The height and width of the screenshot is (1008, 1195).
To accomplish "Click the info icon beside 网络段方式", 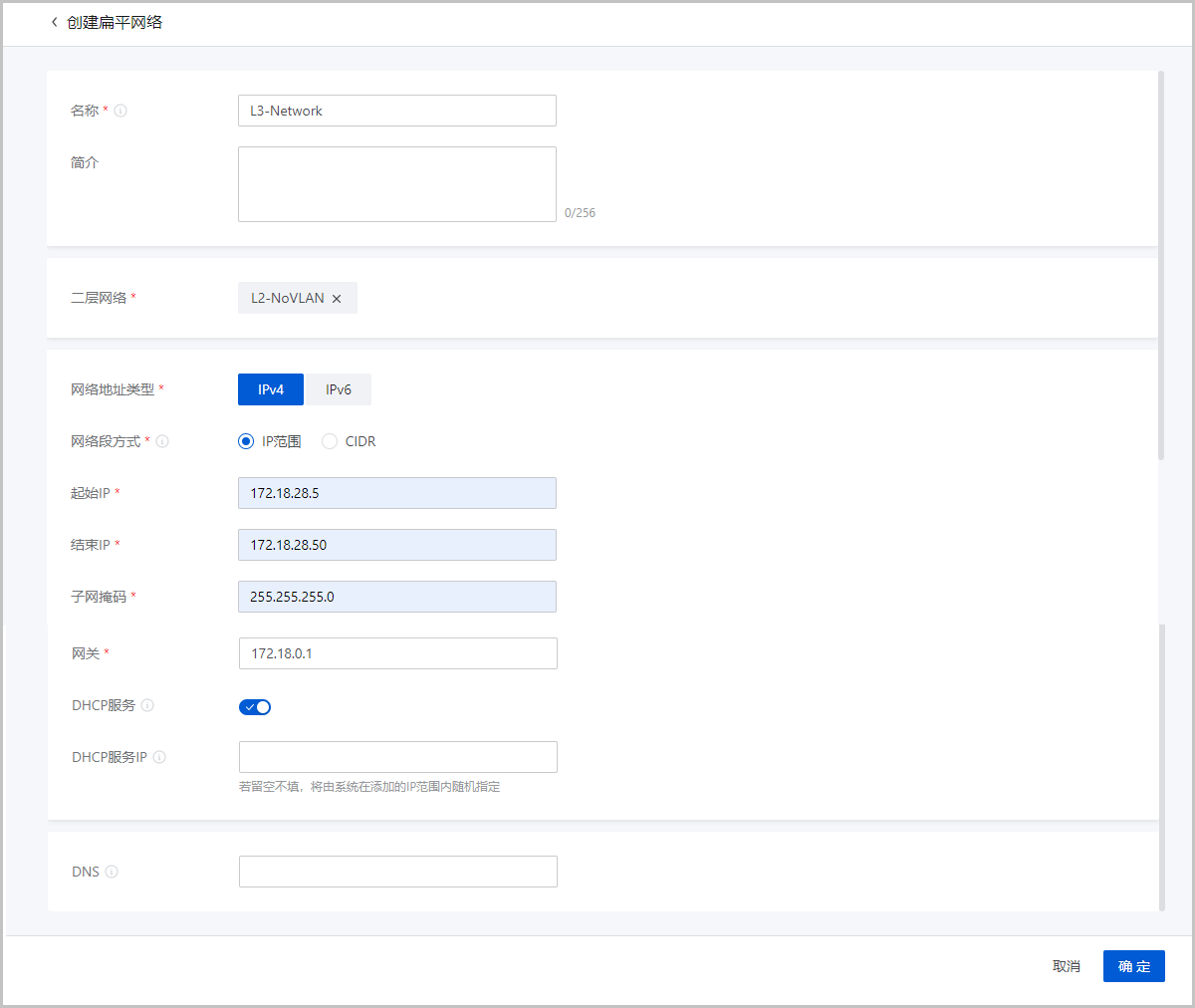I will pyautogui.click(x=162, y=441).
